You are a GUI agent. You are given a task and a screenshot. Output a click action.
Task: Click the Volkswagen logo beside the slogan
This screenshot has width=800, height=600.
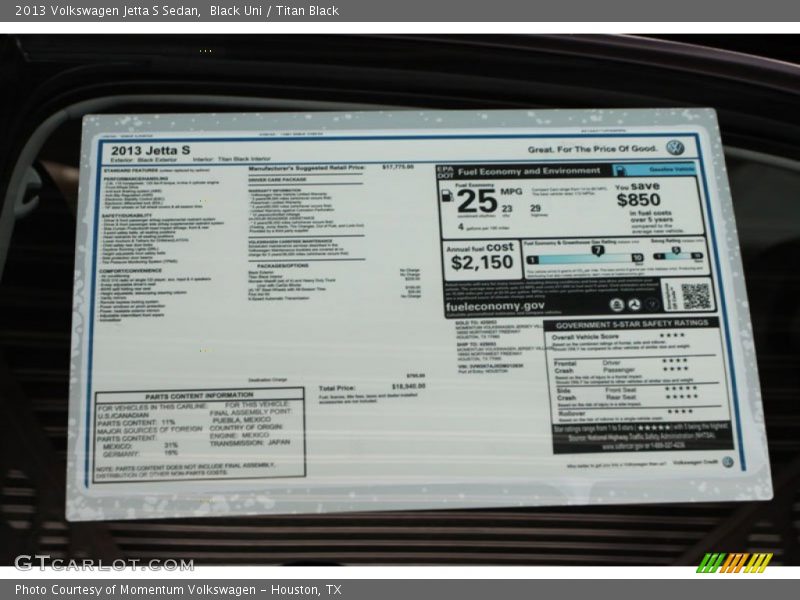tap(675, 147)
